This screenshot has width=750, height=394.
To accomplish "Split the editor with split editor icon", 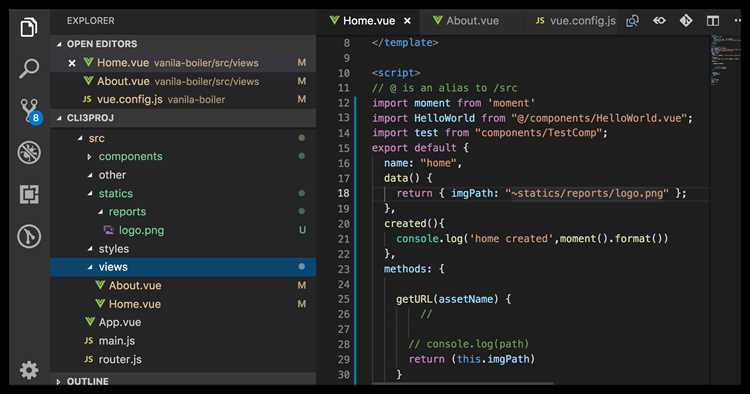I will tap(713, 21).
